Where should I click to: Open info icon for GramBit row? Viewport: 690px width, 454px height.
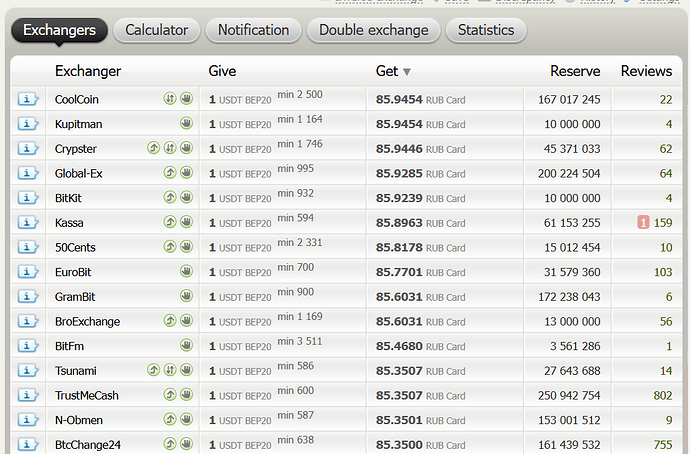(x=28, y=296)
